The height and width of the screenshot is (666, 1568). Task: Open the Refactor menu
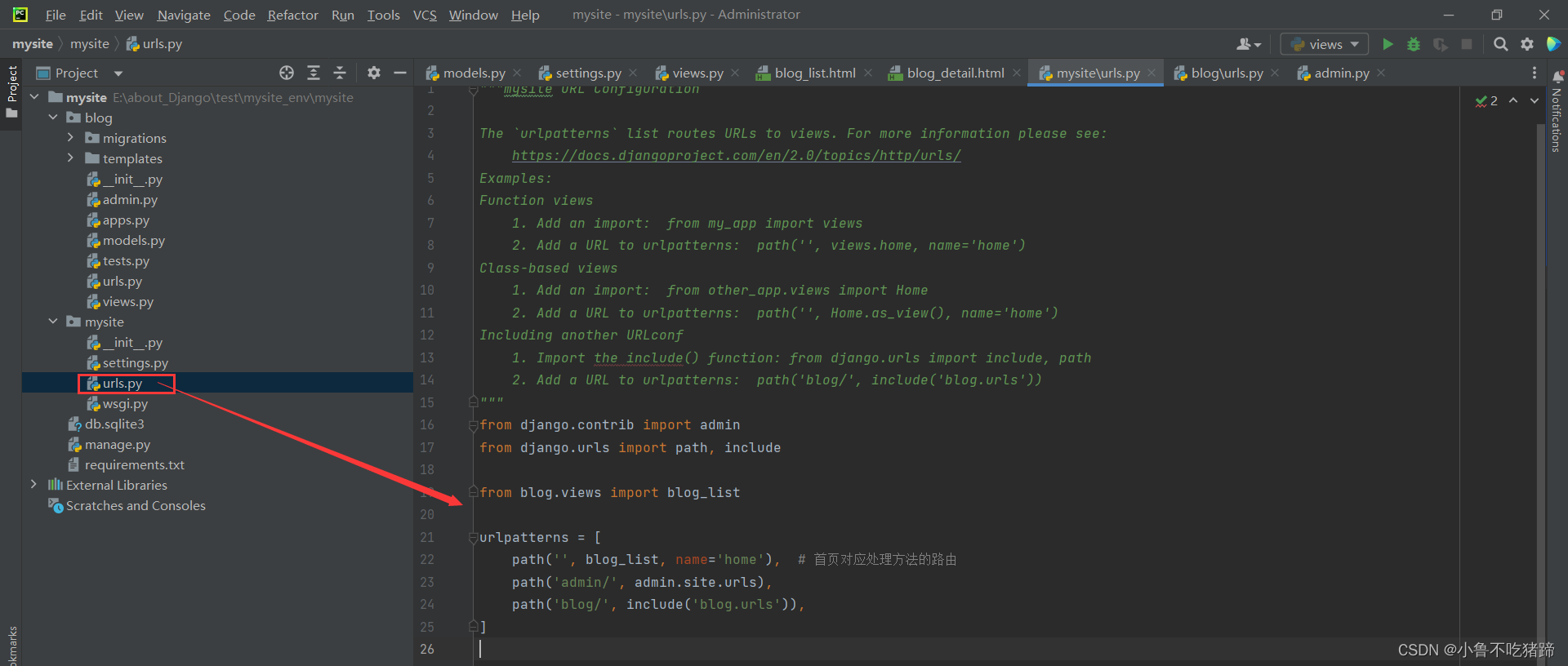click(292, 15)
